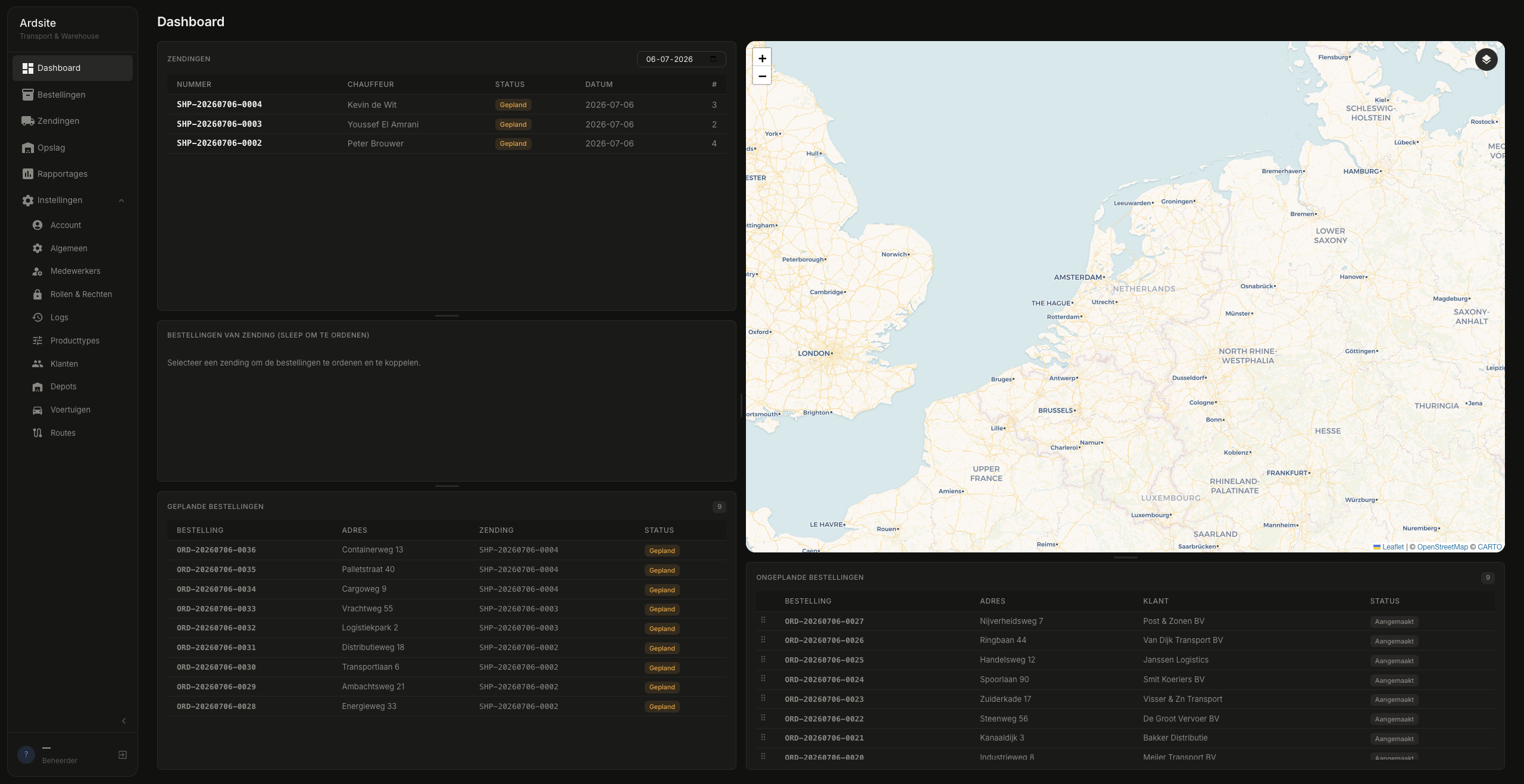Click the Ardsite logo title
This screenshot has height=784, width=1524.
38,23
